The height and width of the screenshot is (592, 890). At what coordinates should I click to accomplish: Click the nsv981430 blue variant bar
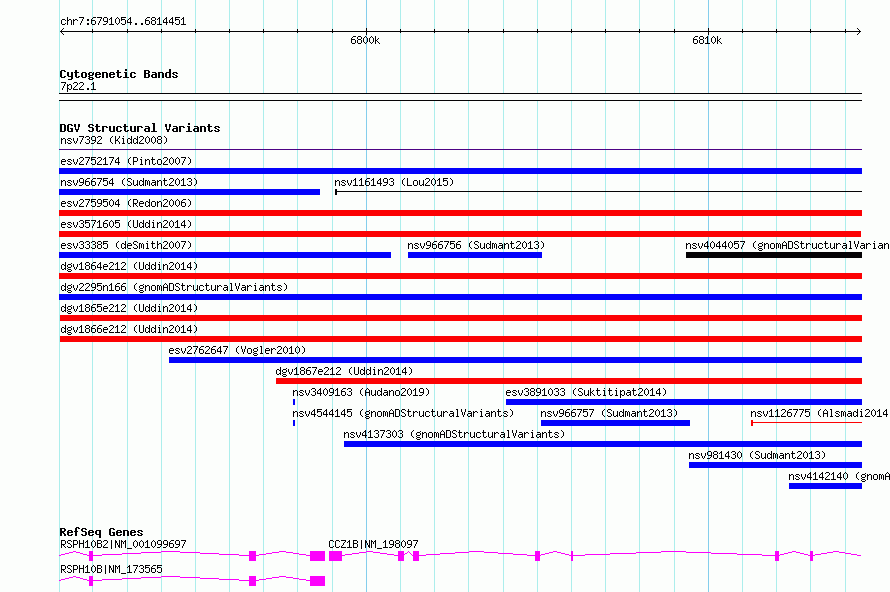[775, 465]
